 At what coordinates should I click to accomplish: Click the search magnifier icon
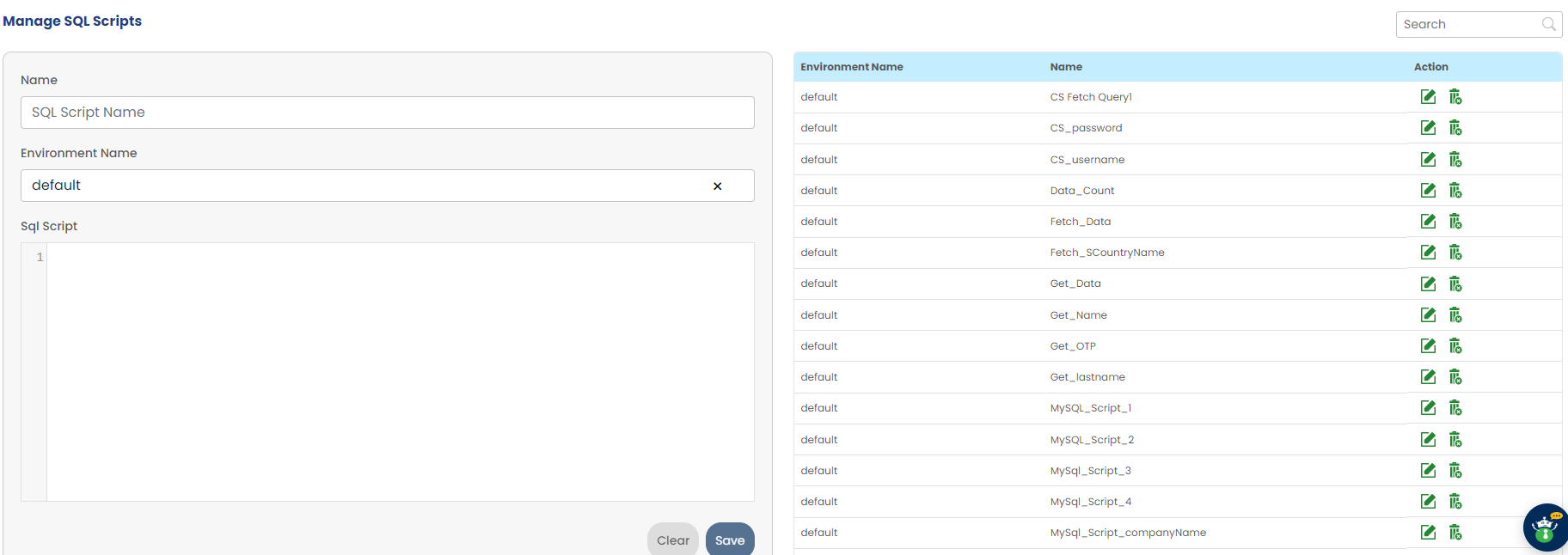(1548, 24)
